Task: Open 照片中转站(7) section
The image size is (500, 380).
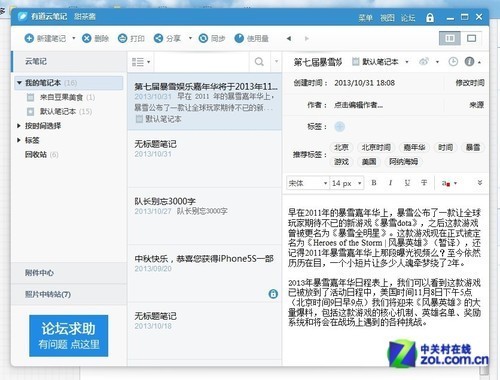Action: 69,294
